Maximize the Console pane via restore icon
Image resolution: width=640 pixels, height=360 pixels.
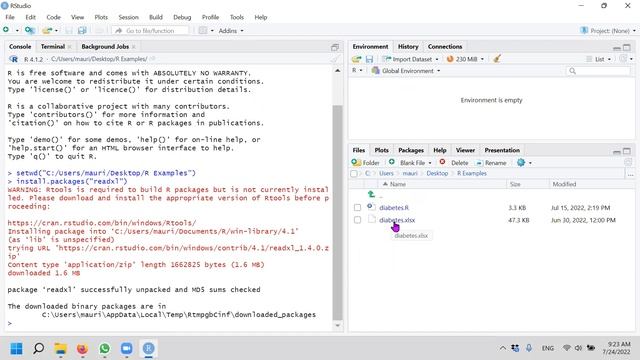[335, 47]
